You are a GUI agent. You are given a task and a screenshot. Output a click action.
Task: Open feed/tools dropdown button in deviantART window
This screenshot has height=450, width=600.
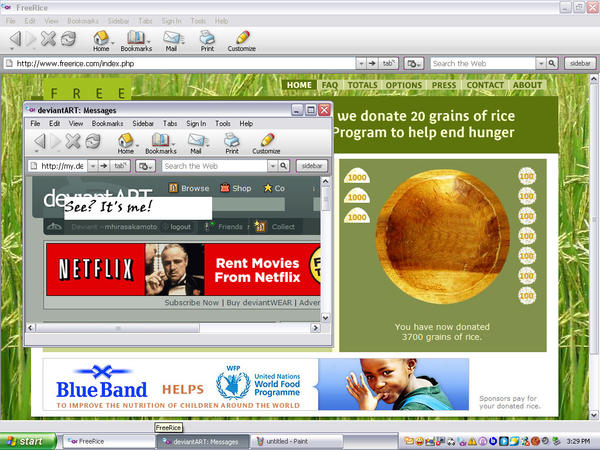pos(145,166)
